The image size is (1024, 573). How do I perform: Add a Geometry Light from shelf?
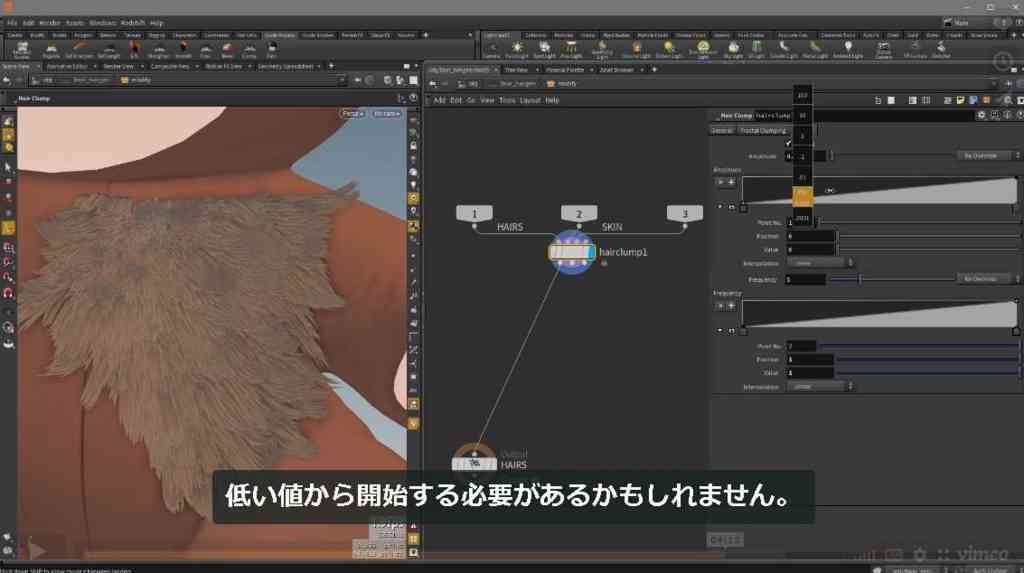click(601, 50)
